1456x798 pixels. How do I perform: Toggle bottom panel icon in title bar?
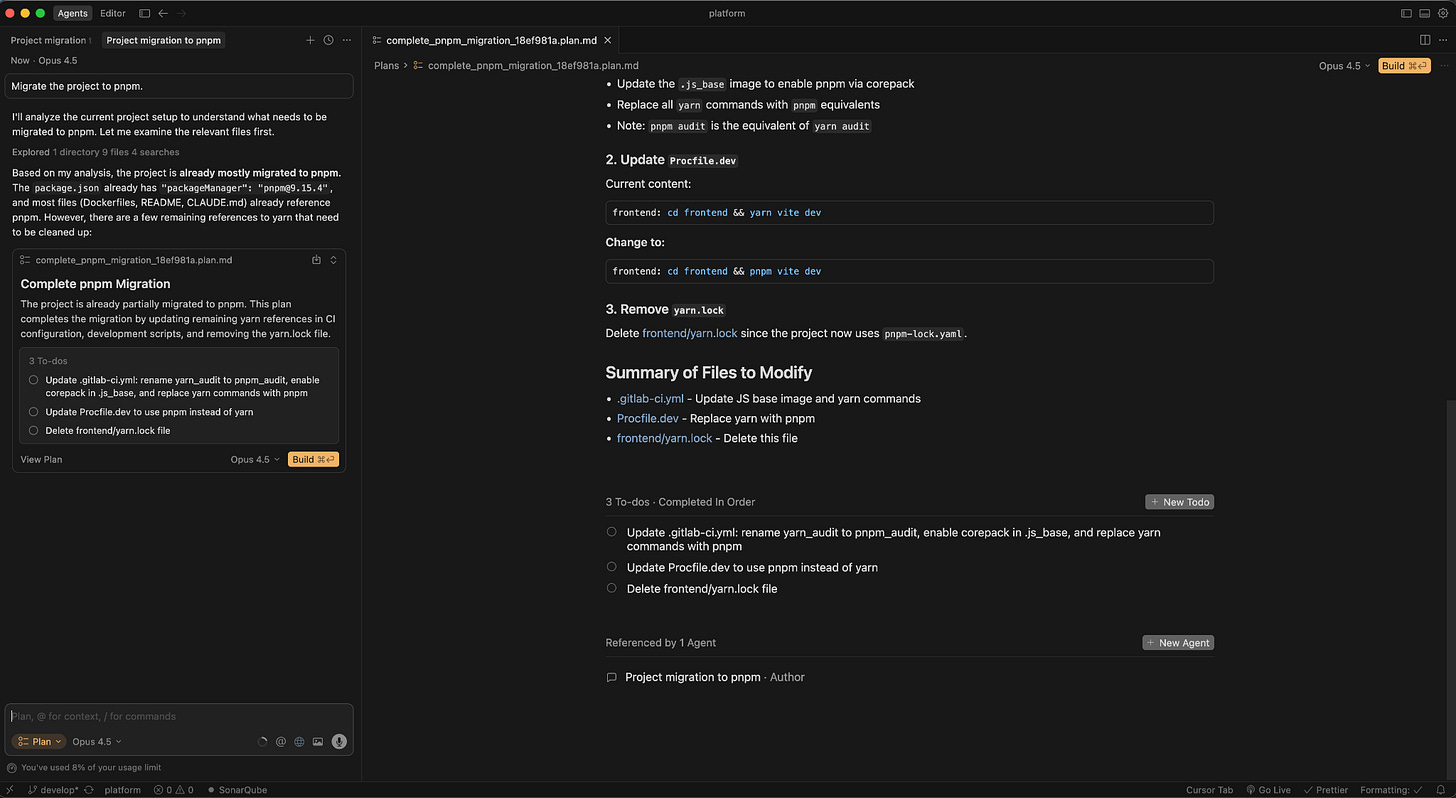pyautogui.click(x=1425, y=13)
